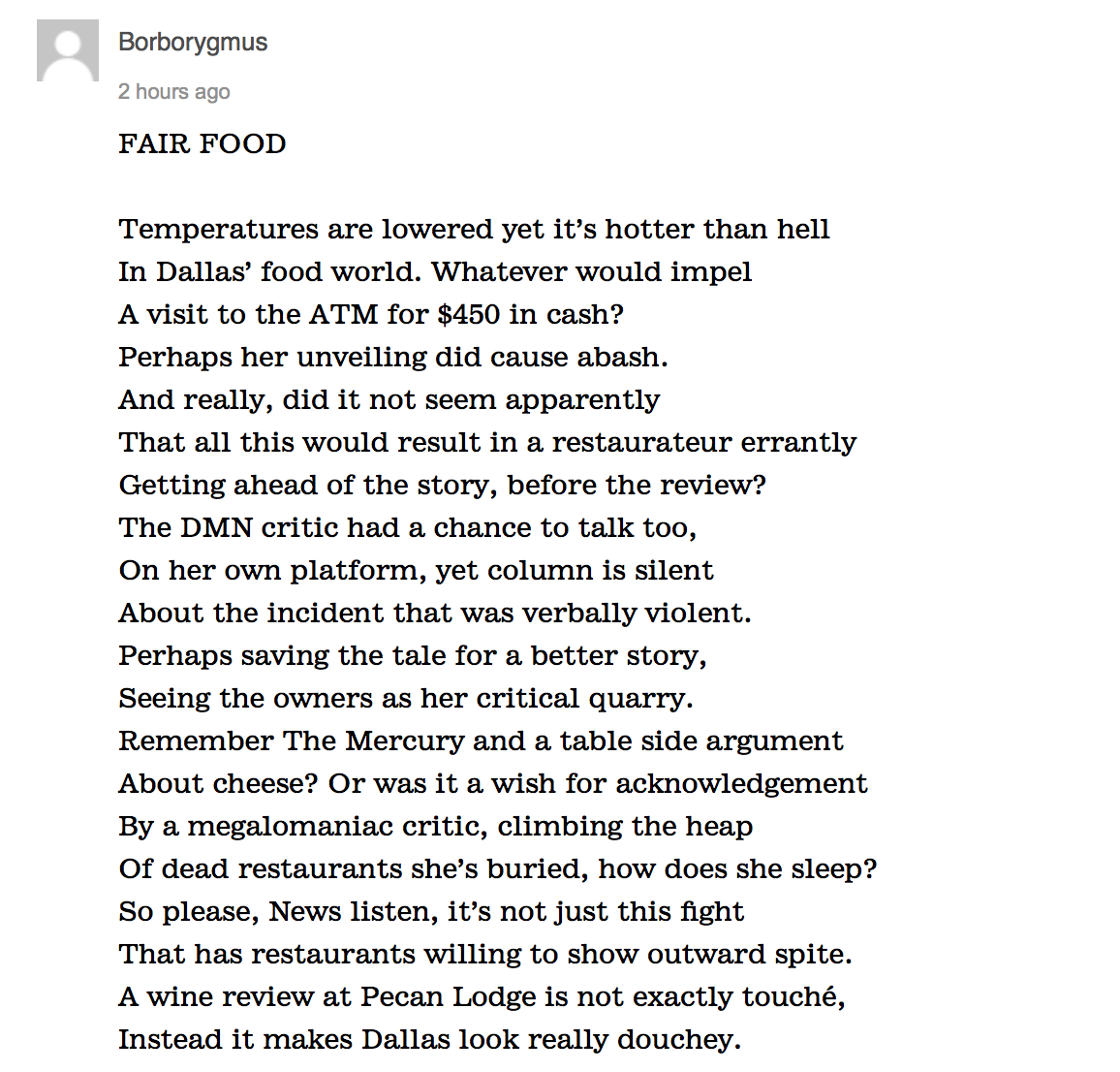The image size is (1120, 1072).
Task: Open the Borborygmus commenter profile
Action: point(193,43)
